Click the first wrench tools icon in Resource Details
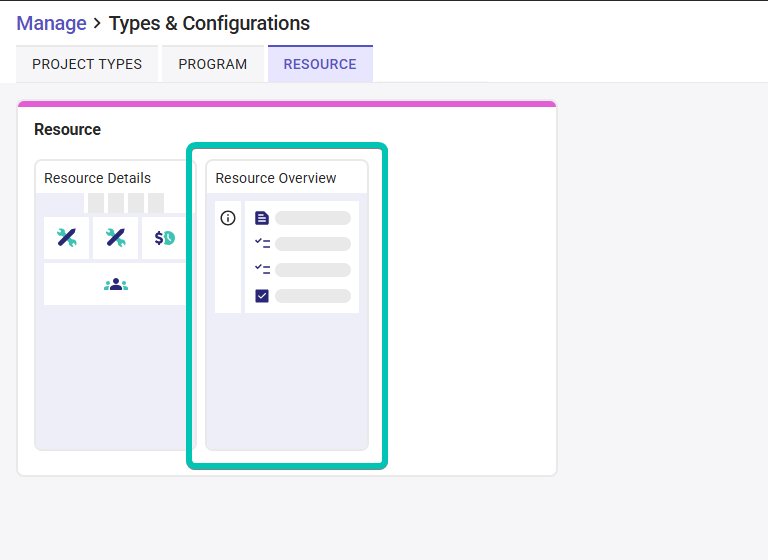 tap(67, 238)
